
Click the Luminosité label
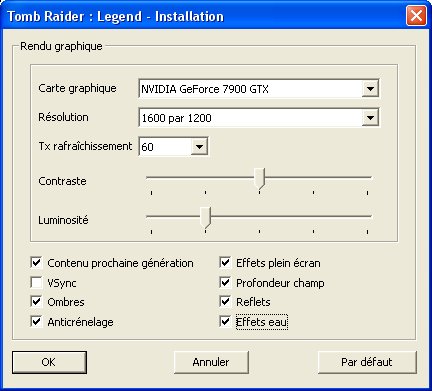63,220
